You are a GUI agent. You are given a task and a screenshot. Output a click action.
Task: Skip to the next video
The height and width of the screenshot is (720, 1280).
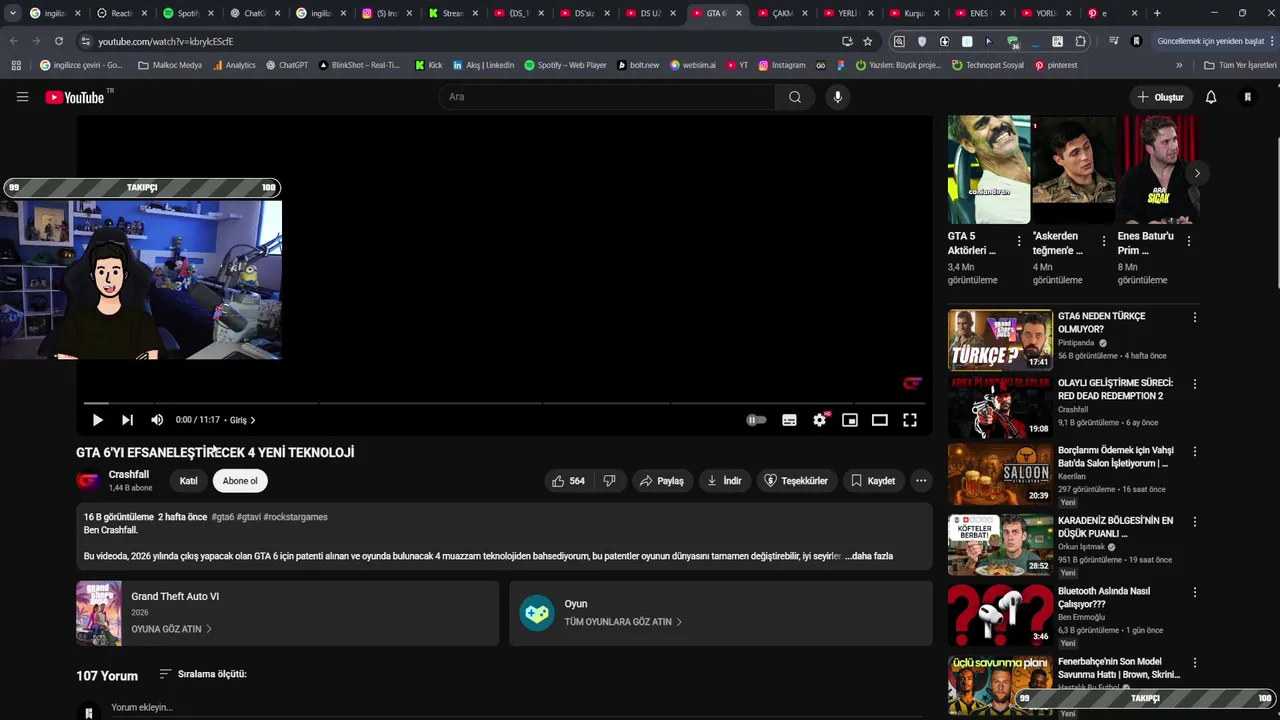(x=127, y=420)
